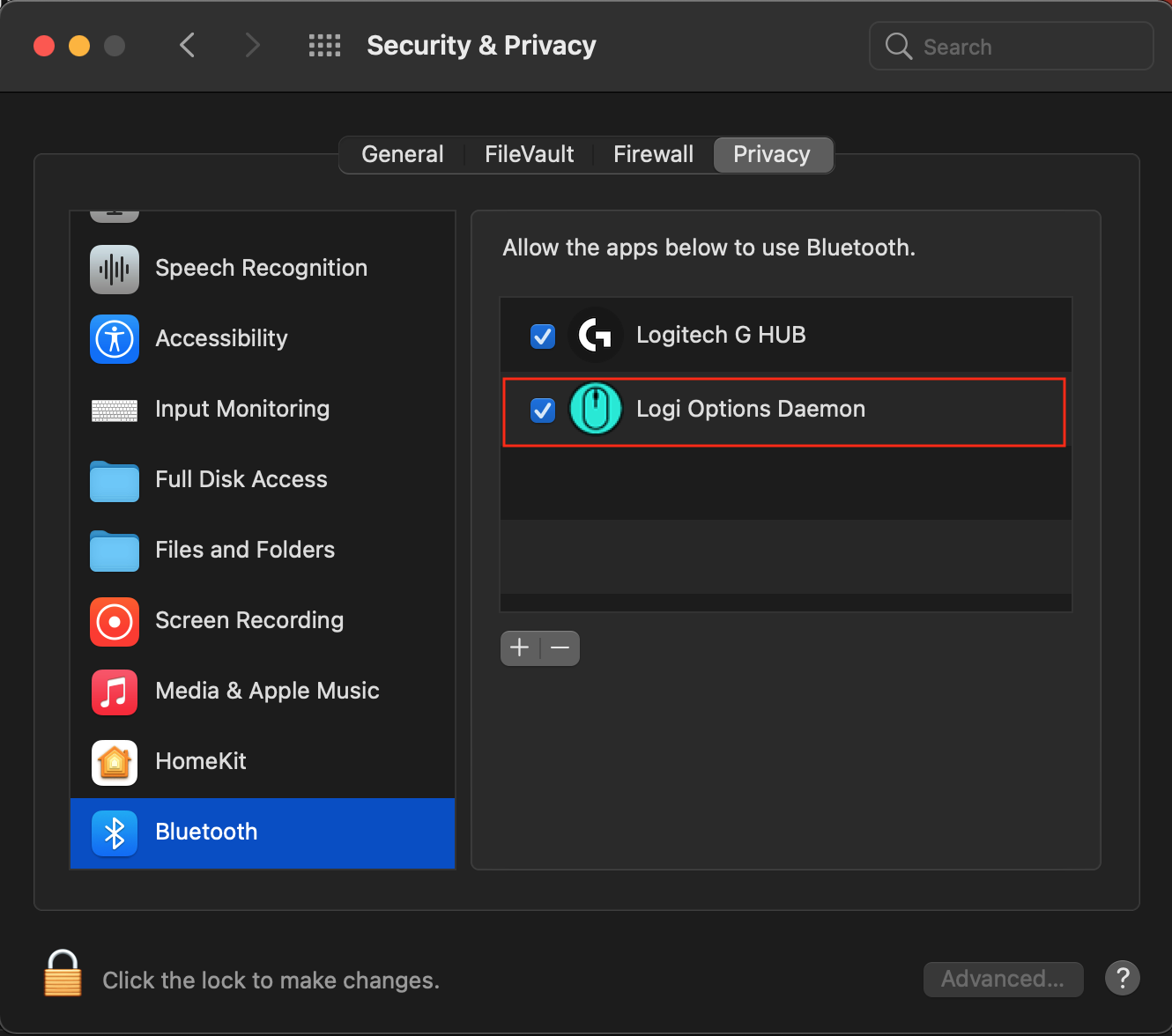1172x1036 pixels.
Task: Open the FileVault tab
Action: pyautogui.click(x=529, y=155)
